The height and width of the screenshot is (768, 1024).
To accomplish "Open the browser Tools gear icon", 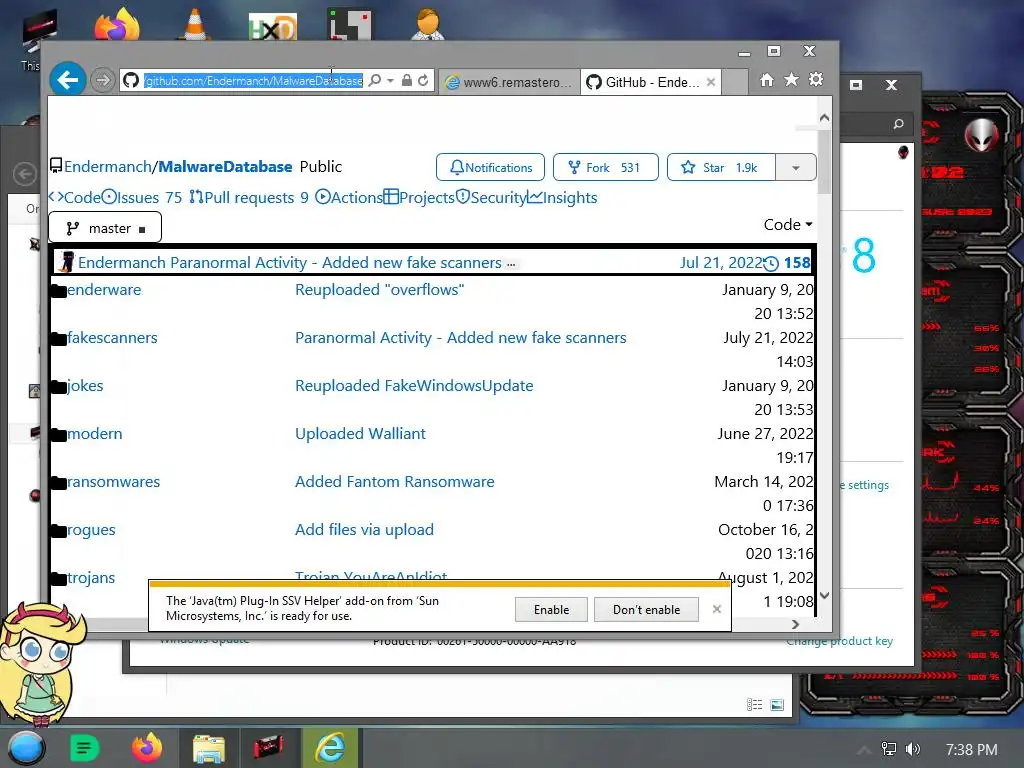I will [816, 80].
